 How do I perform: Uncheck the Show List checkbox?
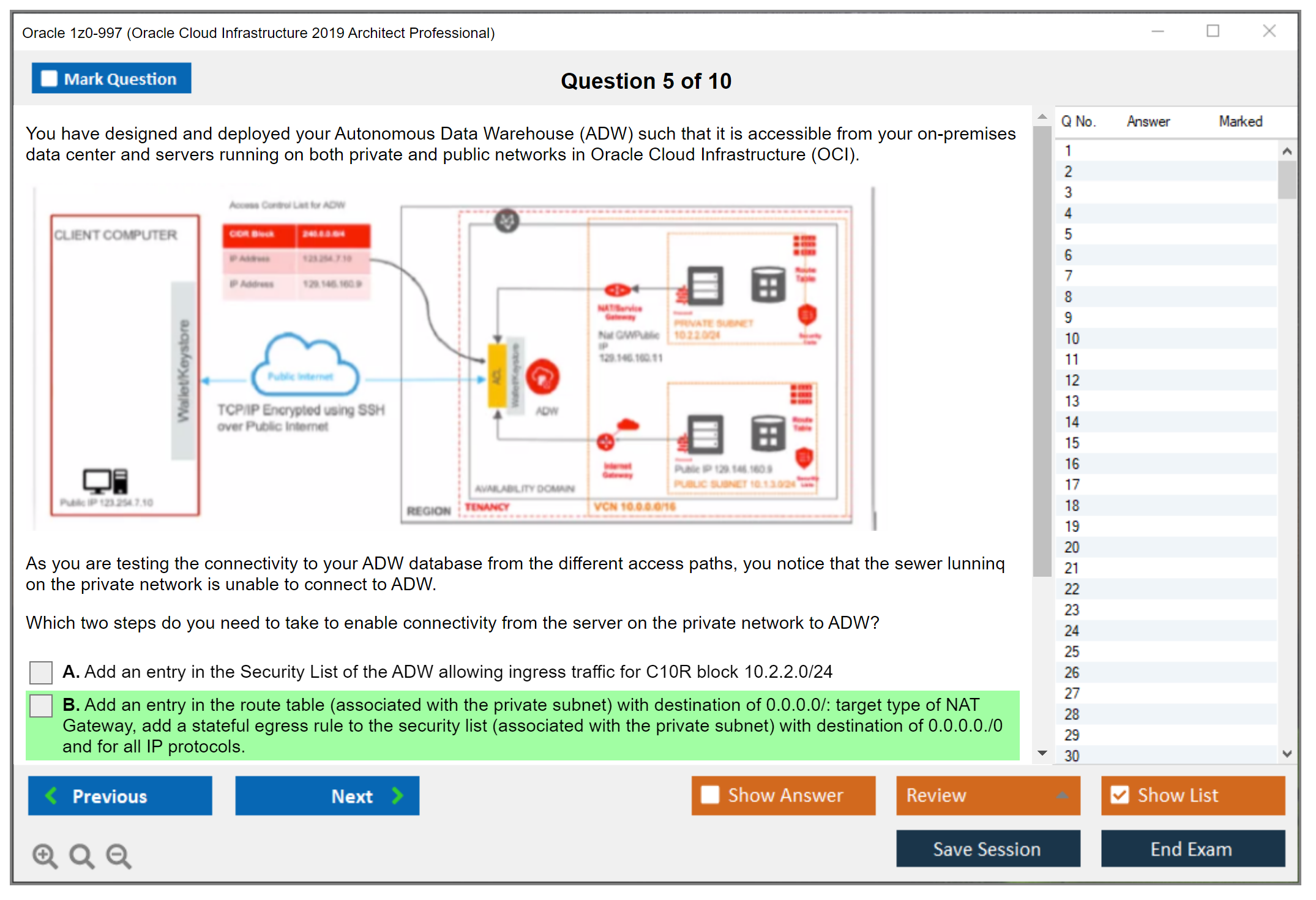1120,795
